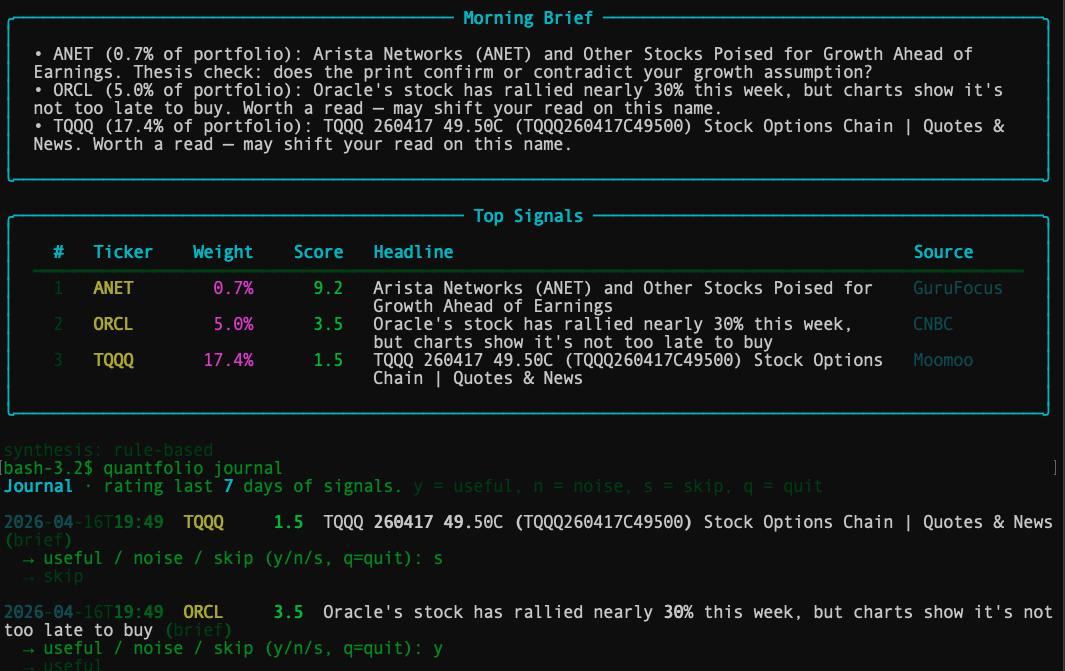Viewport: 1065px width, 671px height.
Task: Click the Weight column header
Action: pyautogui.click(x=223, y=252)
